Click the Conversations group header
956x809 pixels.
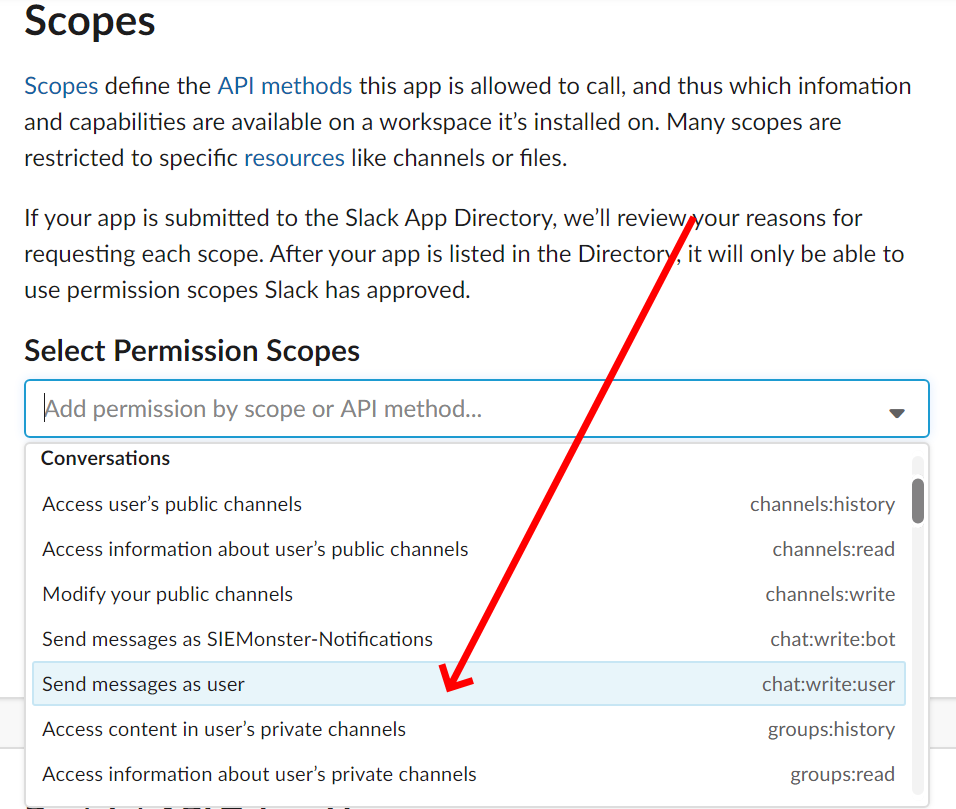106,458
